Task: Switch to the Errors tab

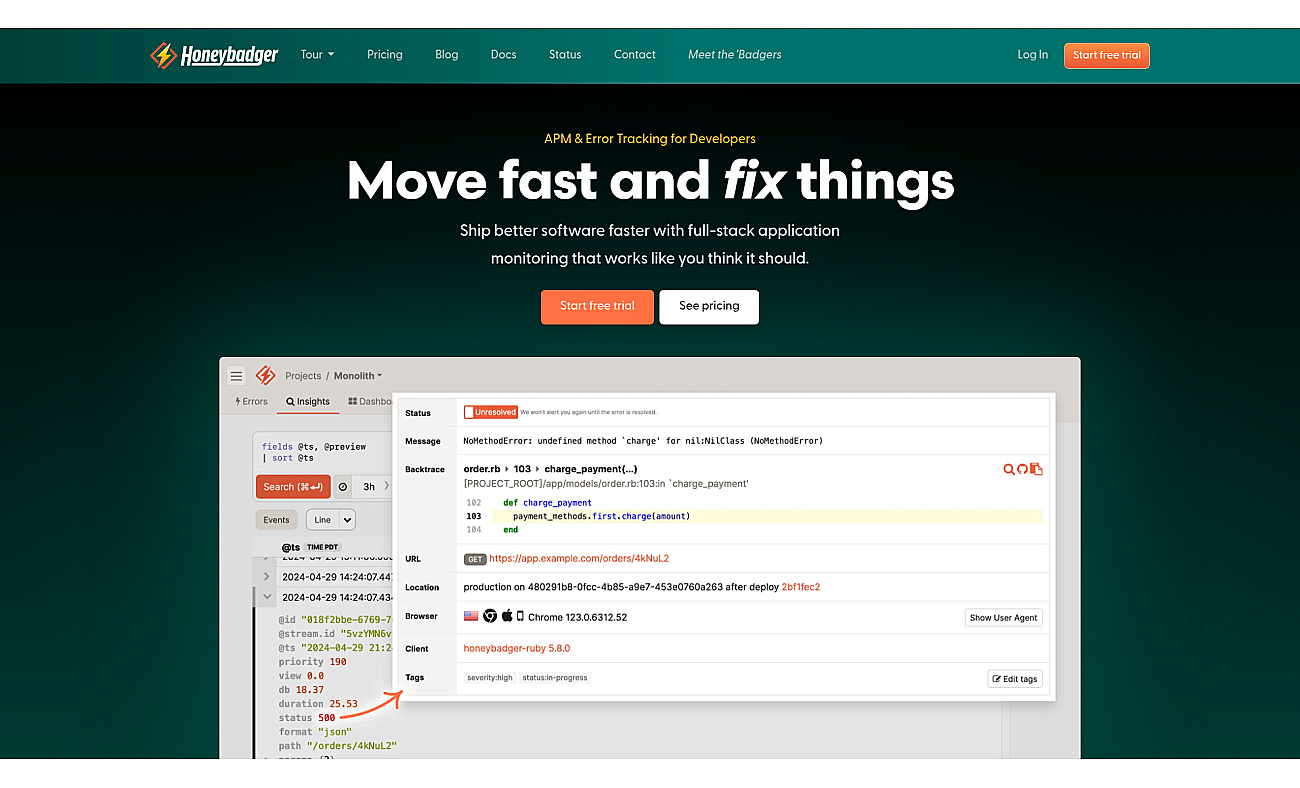Action: point(251,402)
